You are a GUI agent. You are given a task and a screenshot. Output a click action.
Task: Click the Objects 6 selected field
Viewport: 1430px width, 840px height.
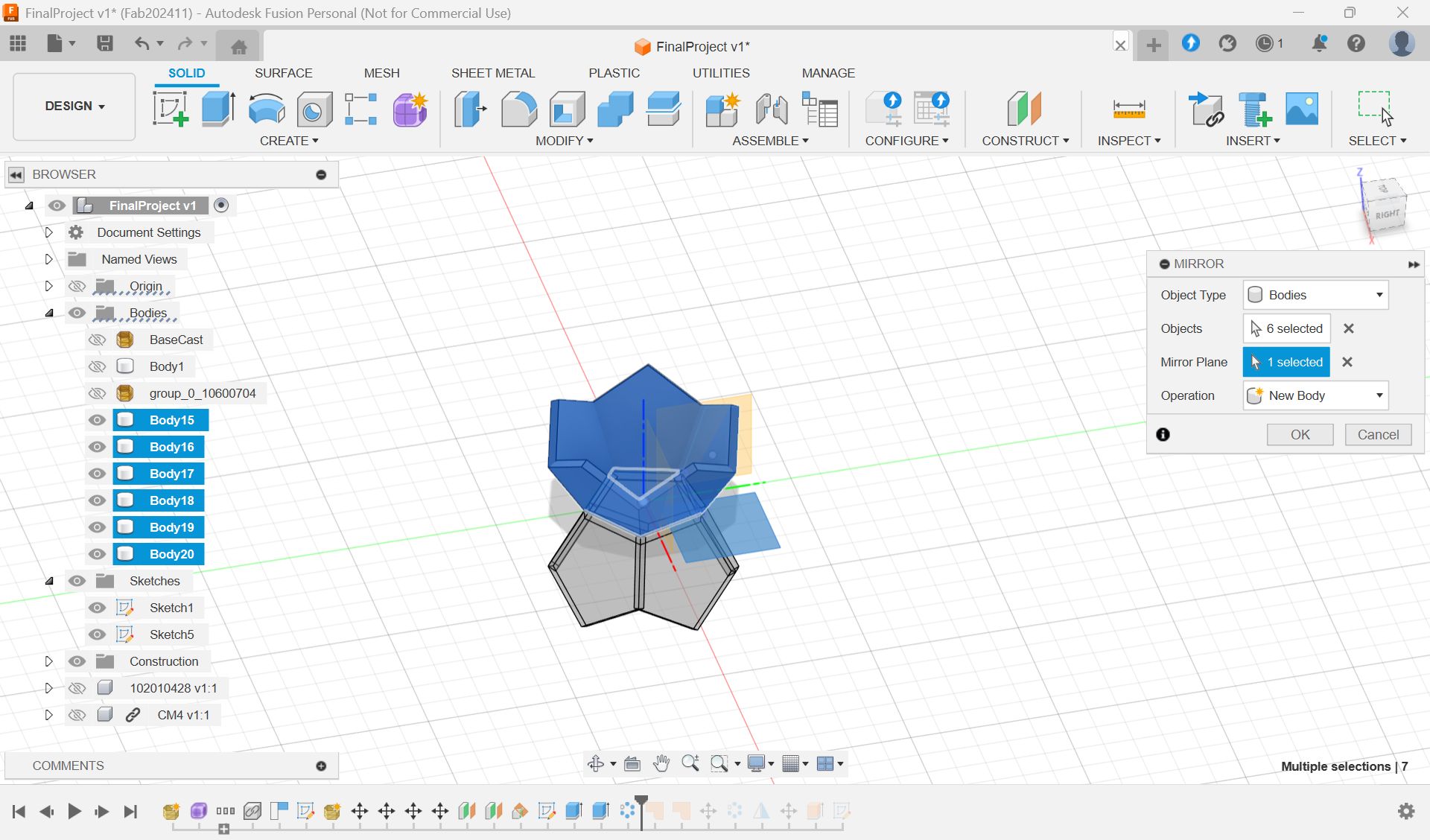tap(1286, 328)
